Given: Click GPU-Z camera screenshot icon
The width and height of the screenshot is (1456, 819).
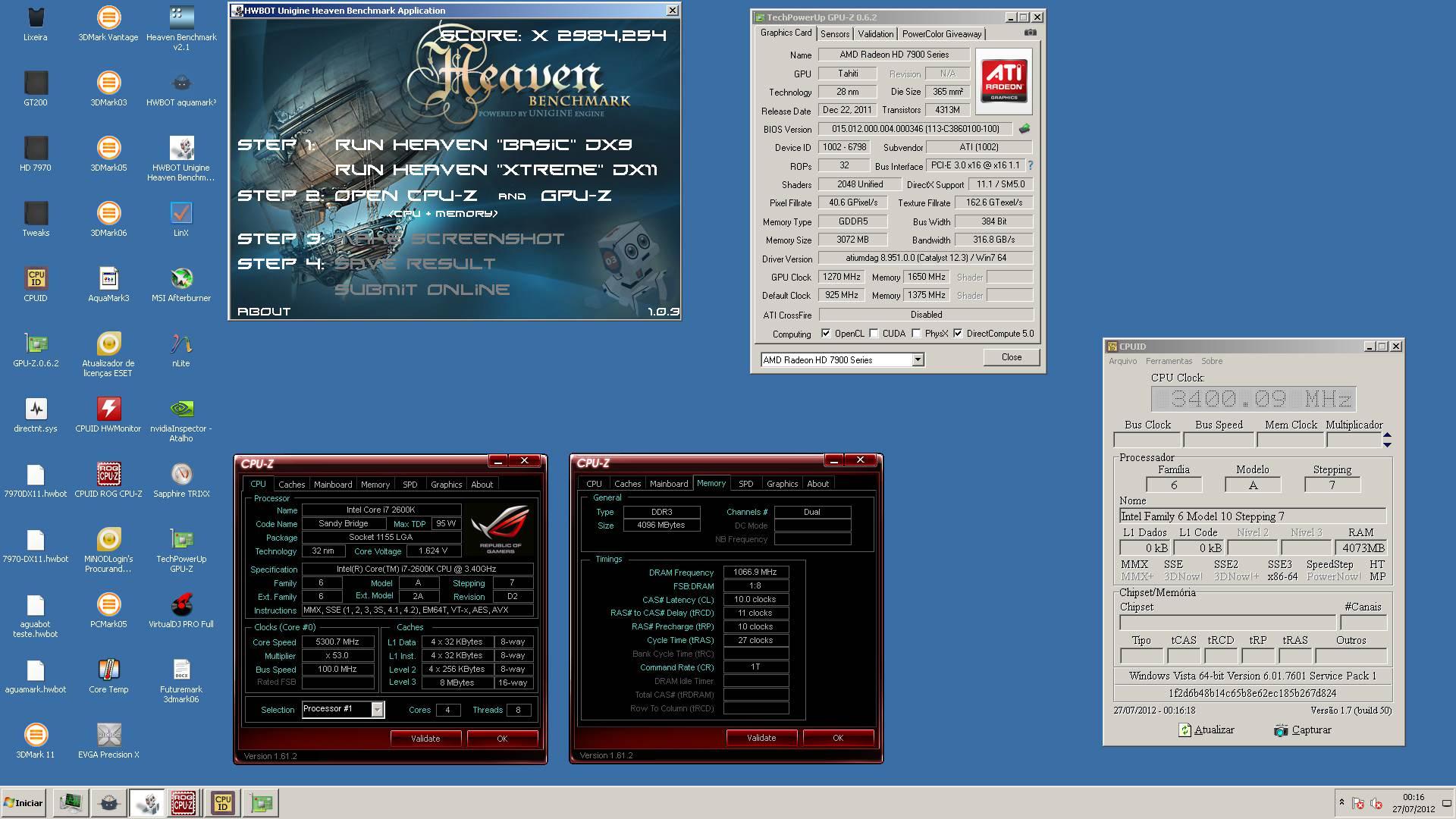Looking at the screenshot, I should [1030, 33].
